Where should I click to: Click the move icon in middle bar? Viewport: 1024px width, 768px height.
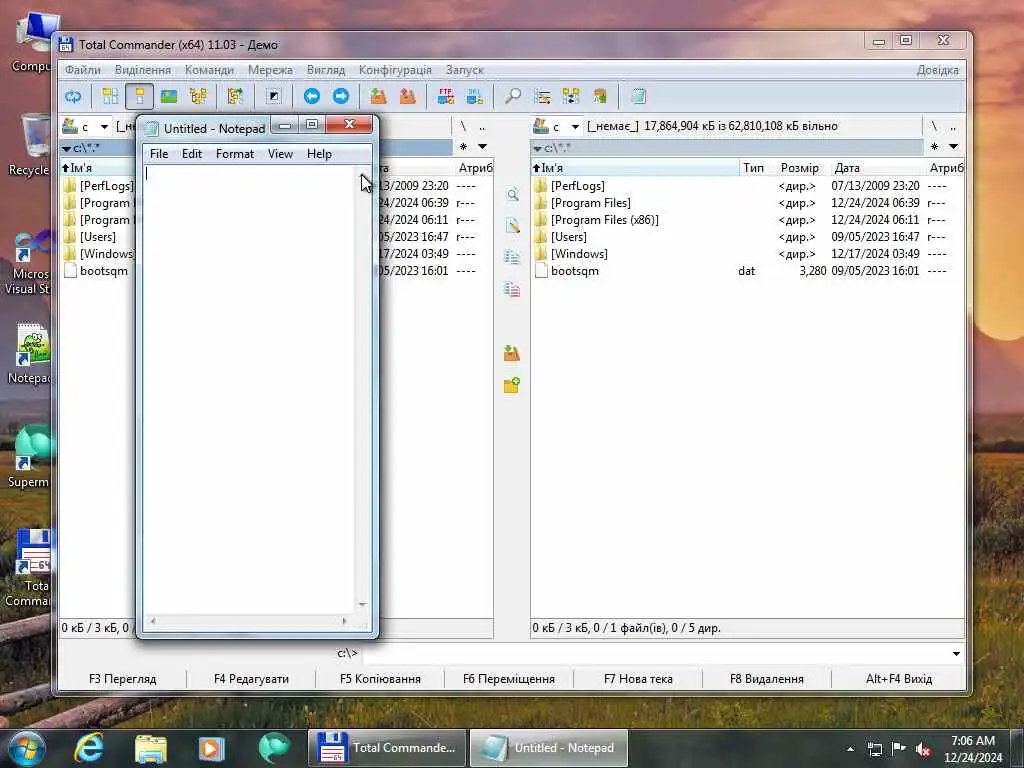(x=513, y=289)
